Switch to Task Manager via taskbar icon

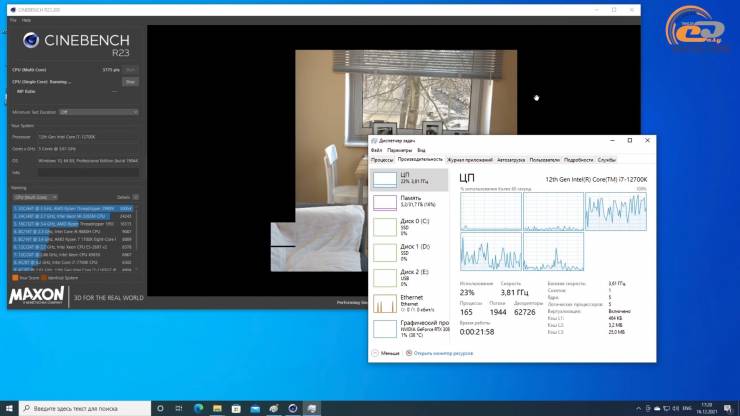[311, 408]
